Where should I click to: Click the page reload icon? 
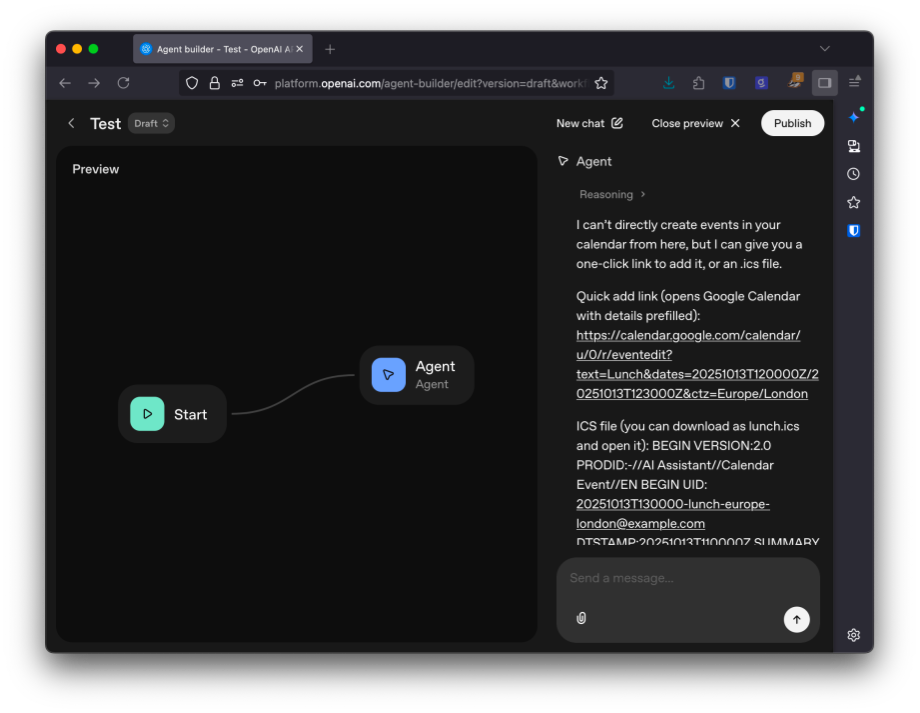[124, 82]
